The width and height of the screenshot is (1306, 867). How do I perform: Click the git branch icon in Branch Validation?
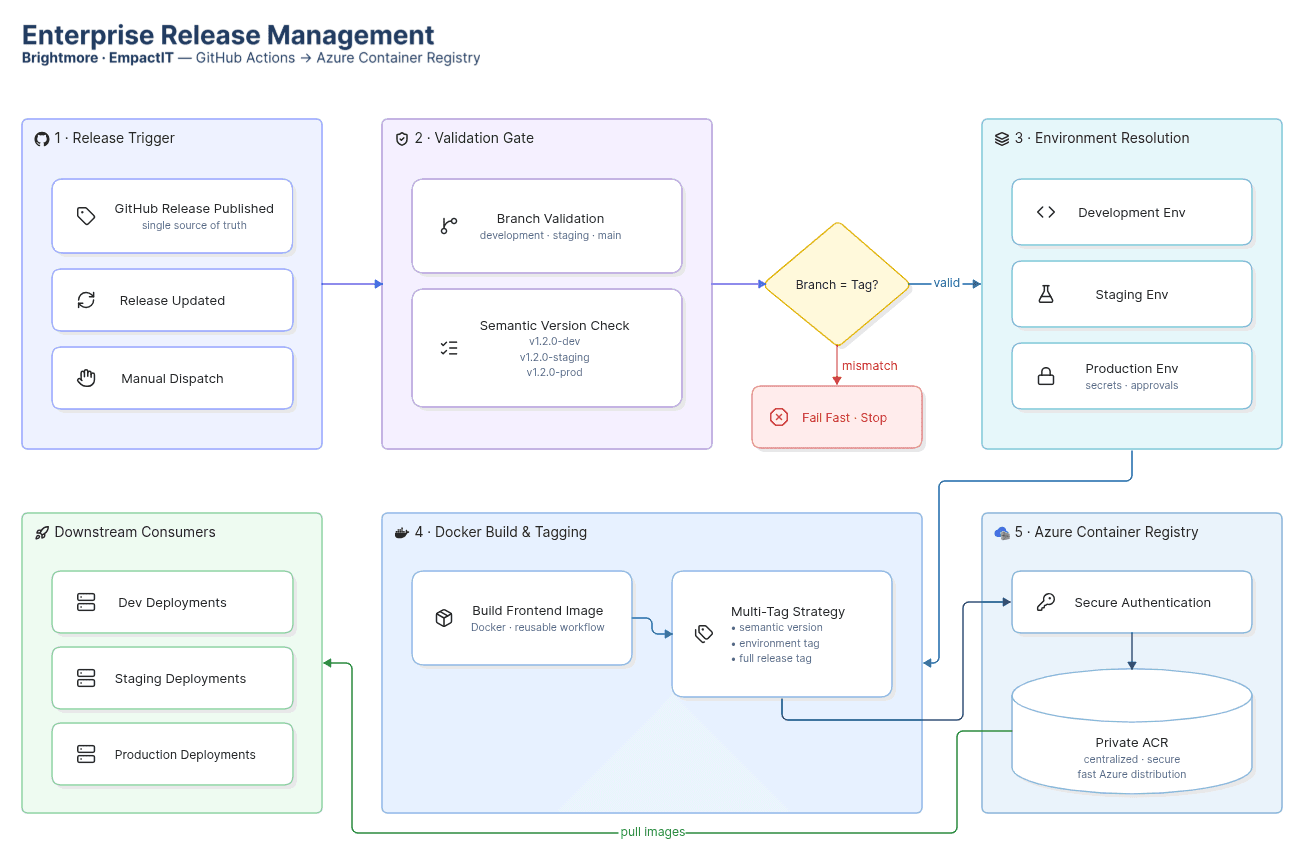point(449,226)
